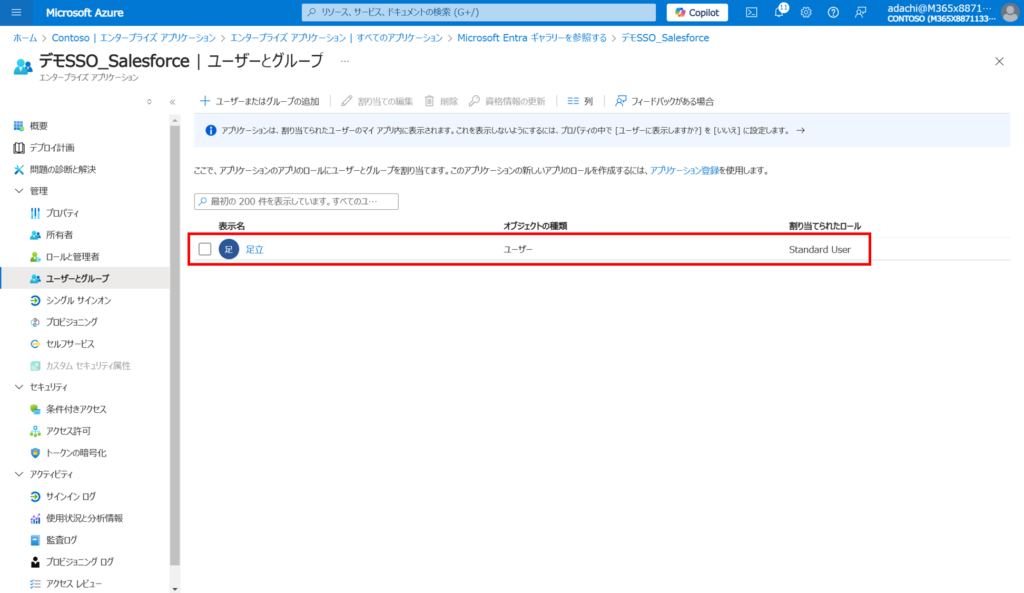Screen dimensions: 1024x593
Task: Click the 足 avatar circle
Action: tap(229, 249)
